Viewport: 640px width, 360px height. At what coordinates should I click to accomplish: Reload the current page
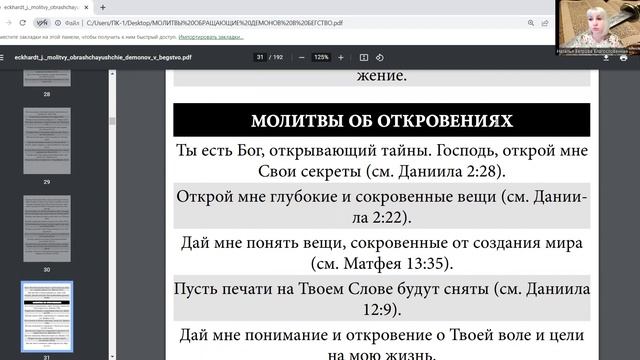[x=22, y=23]
